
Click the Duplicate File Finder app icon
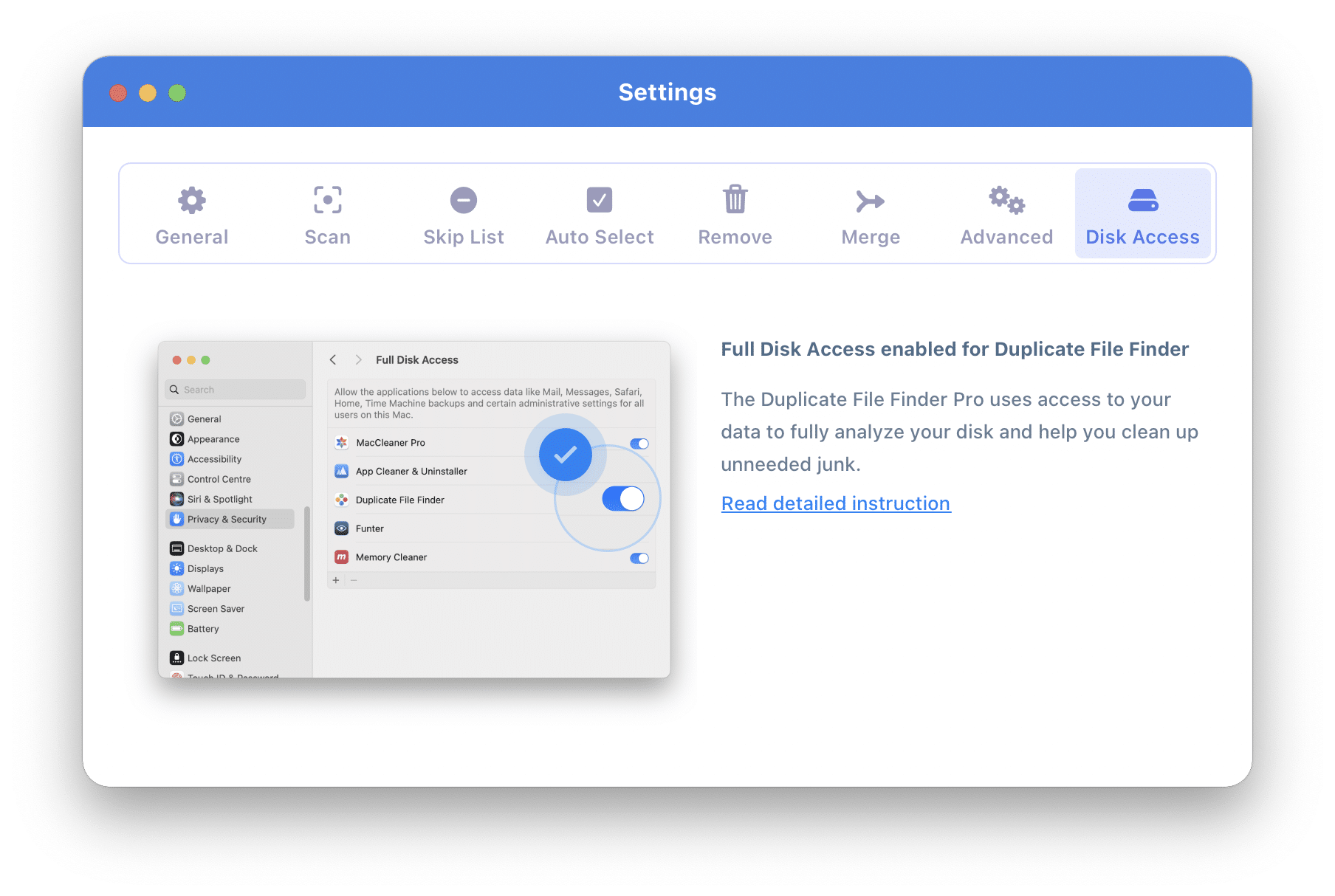pyautogui.click(x=342, y=500)
